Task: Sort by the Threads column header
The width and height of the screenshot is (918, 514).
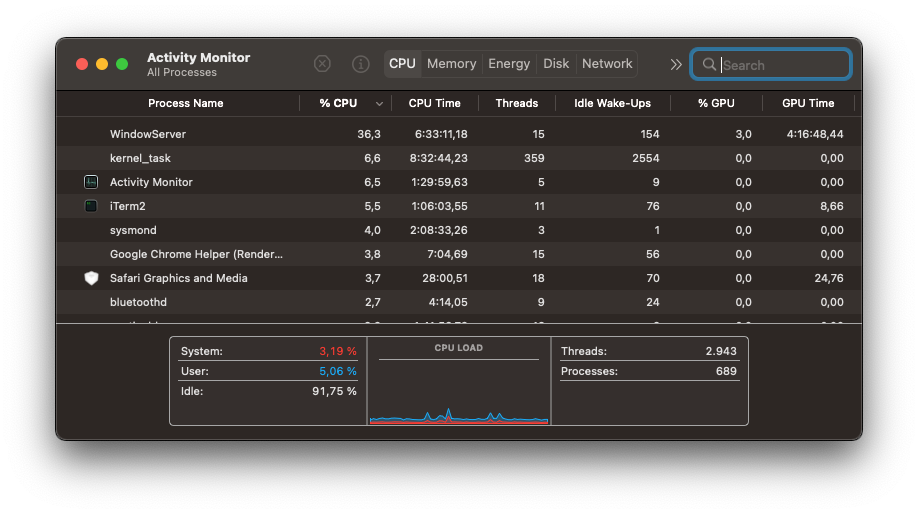Action: click(517, 104)
